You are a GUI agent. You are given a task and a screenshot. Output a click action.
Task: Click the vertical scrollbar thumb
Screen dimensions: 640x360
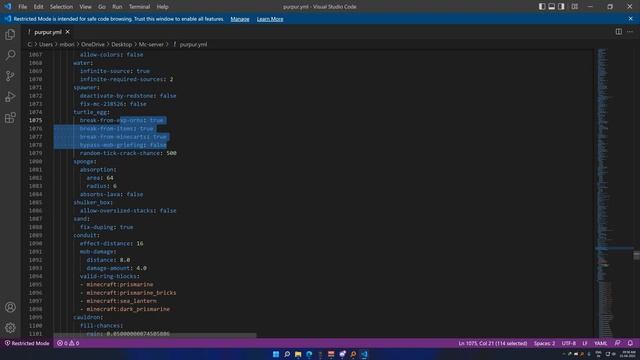click(636, 256)
